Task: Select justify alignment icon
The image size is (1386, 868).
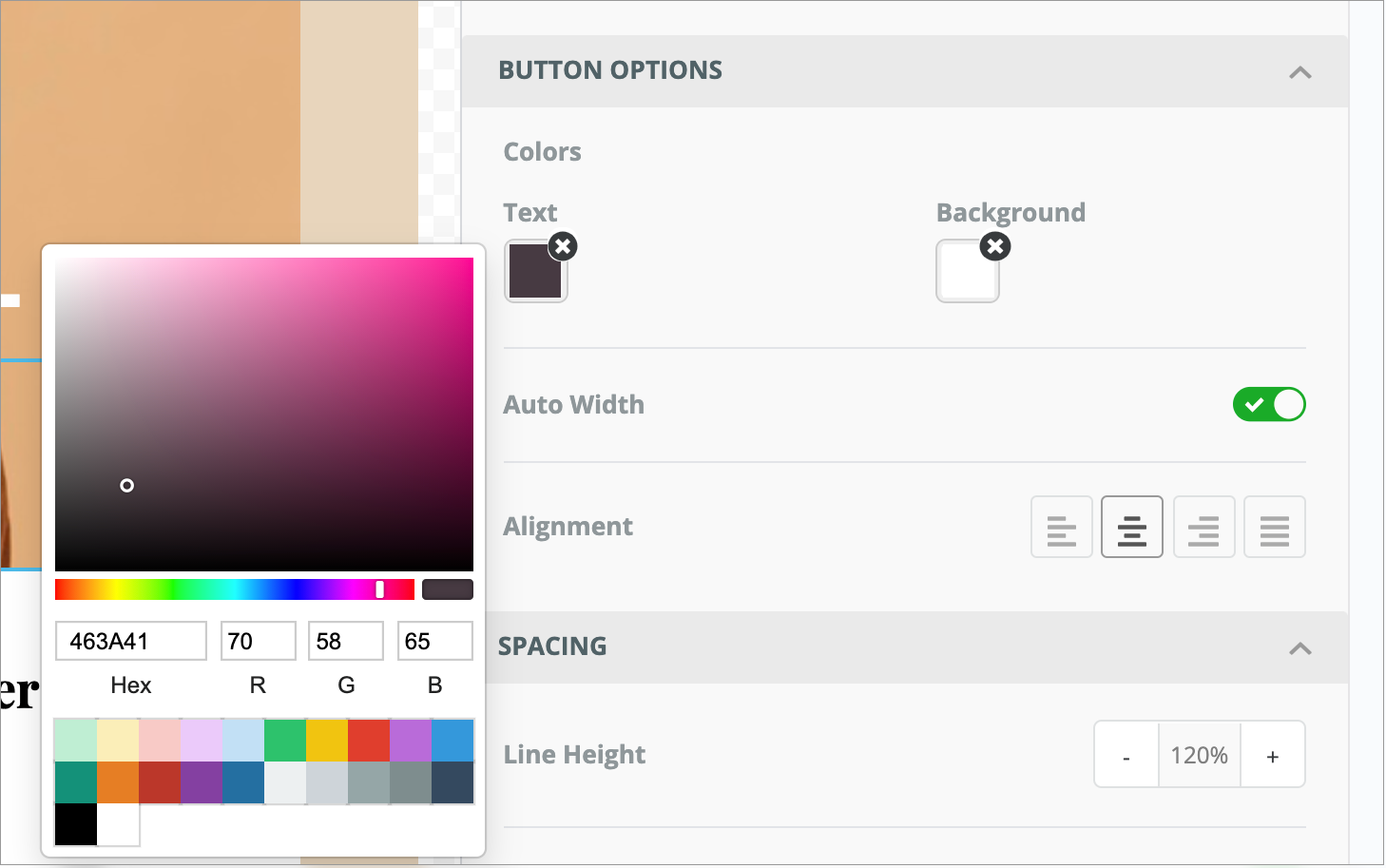Action: (1274, 527)
